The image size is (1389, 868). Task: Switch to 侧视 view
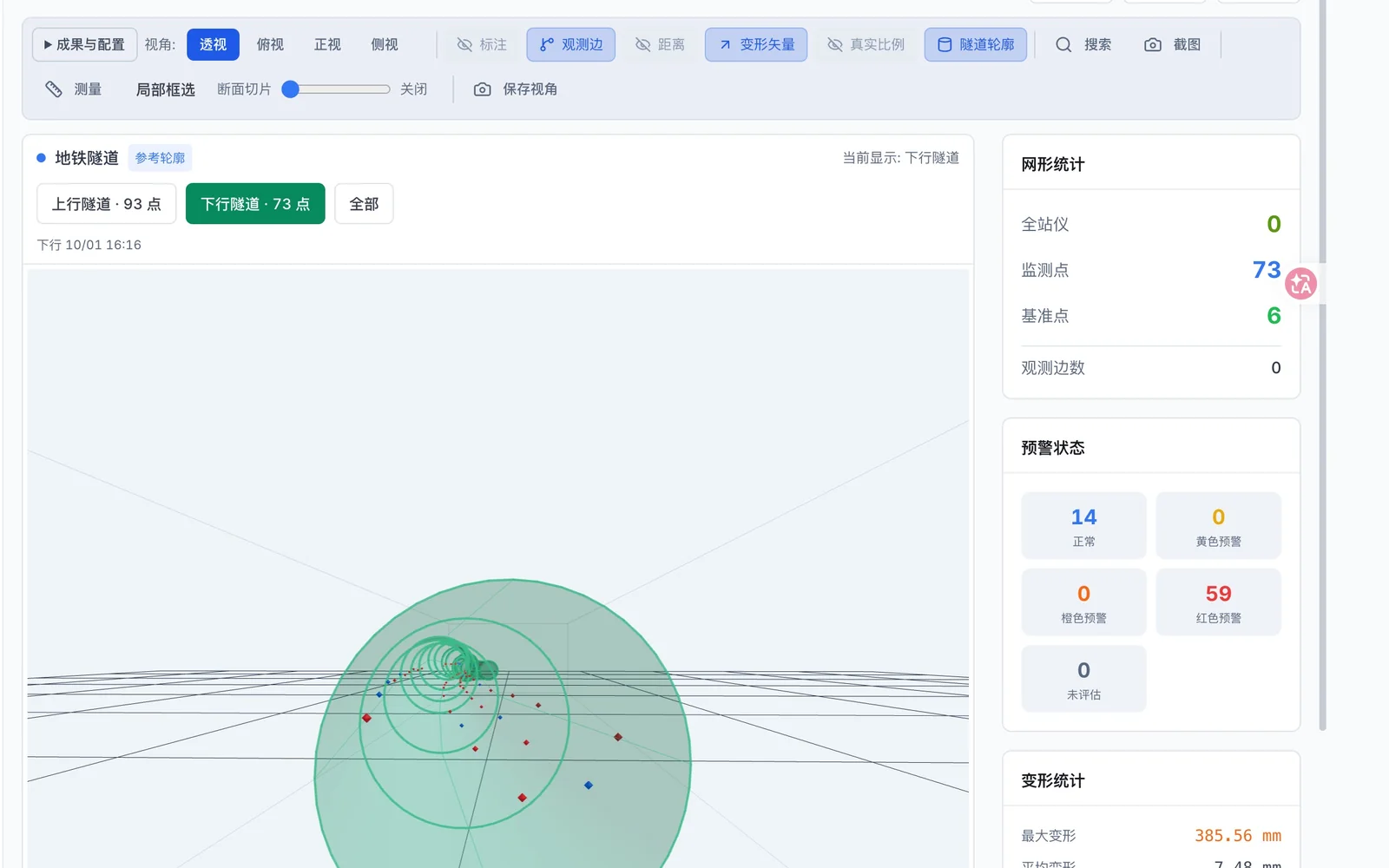(x=385, y=44)
